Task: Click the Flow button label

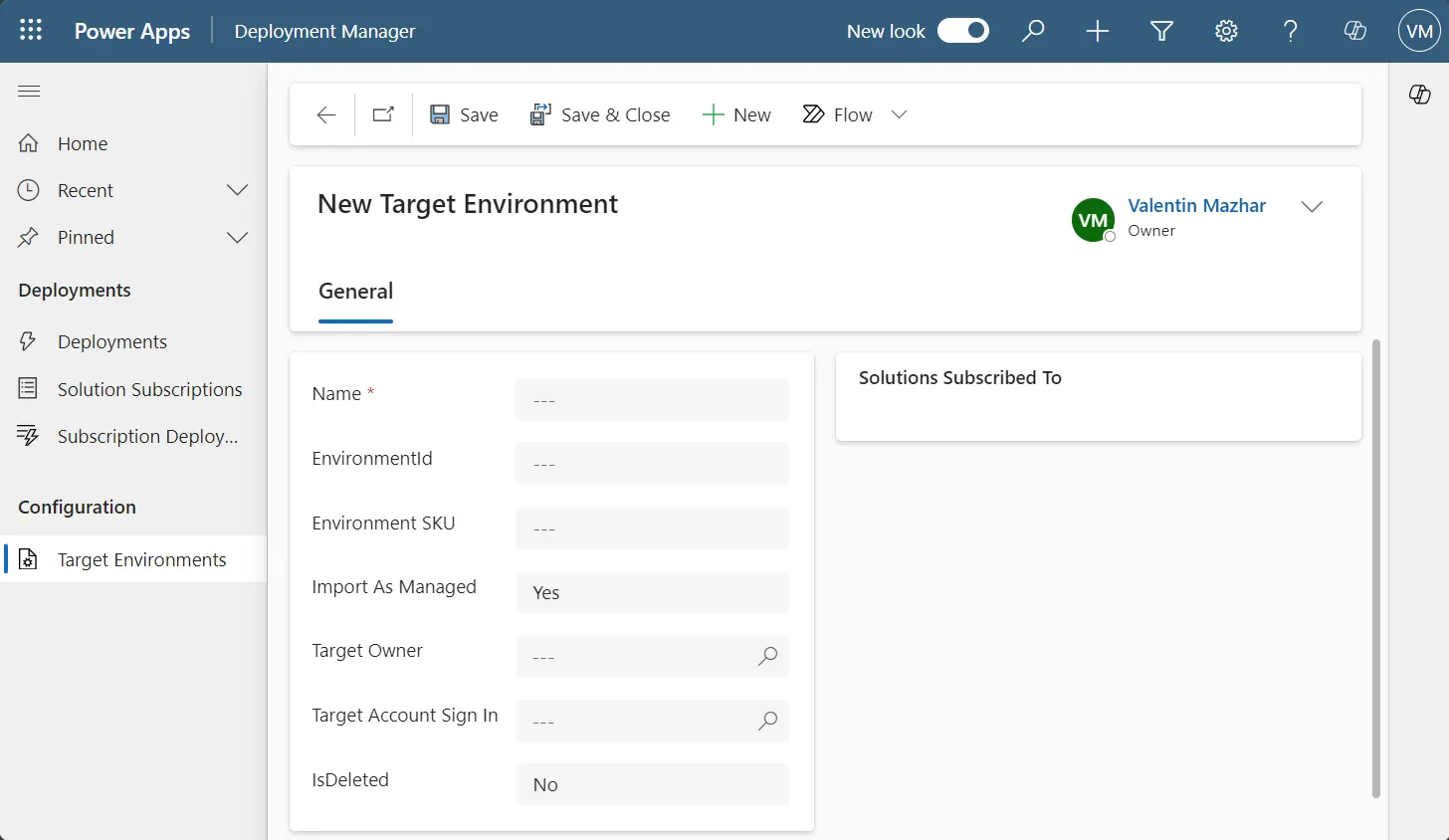Action: (853, 115)
